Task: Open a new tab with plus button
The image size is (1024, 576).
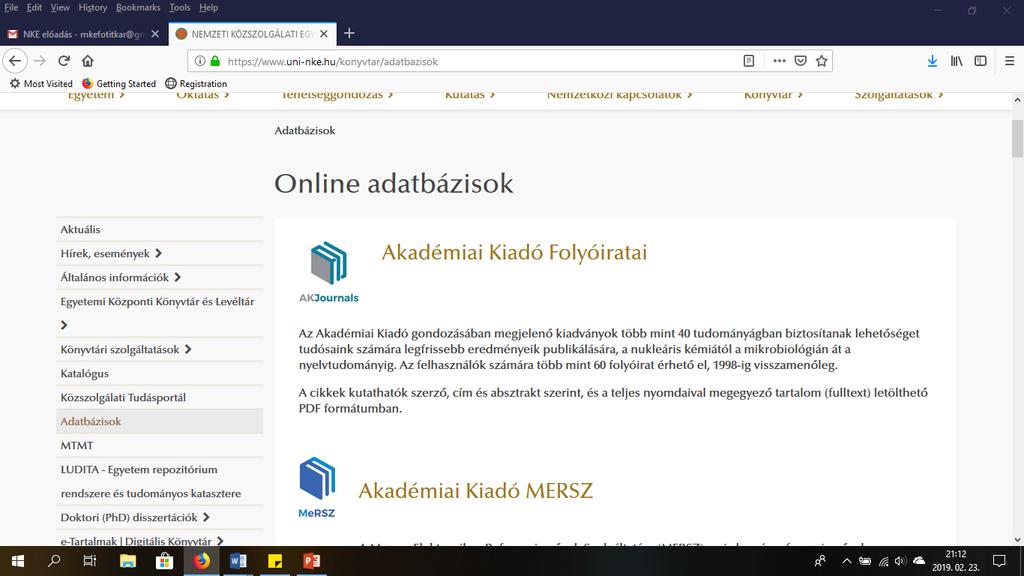Action: pyautogui.click(x=349, y=33)
